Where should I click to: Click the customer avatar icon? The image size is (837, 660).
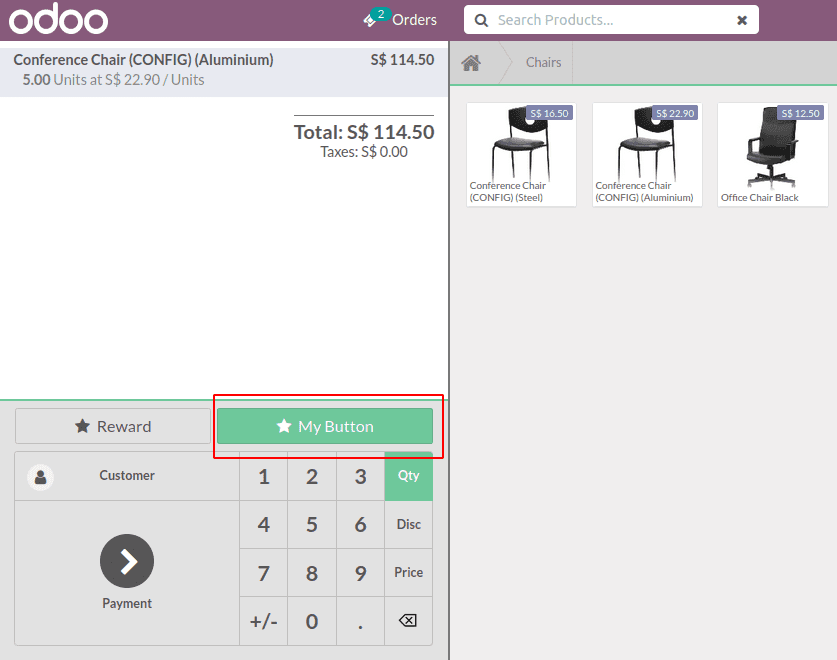point(41,477)
